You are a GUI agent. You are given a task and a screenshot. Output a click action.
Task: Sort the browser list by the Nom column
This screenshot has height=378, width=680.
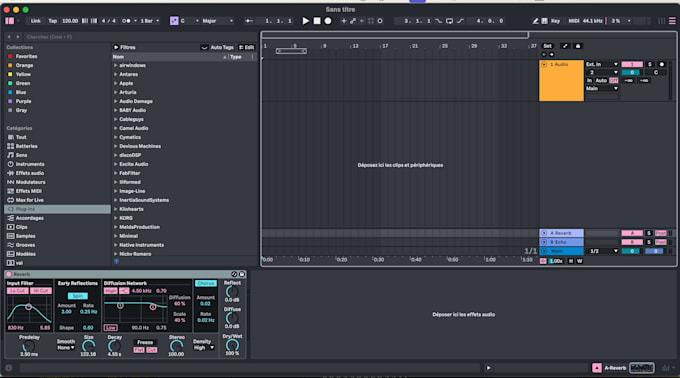(170, 57)
